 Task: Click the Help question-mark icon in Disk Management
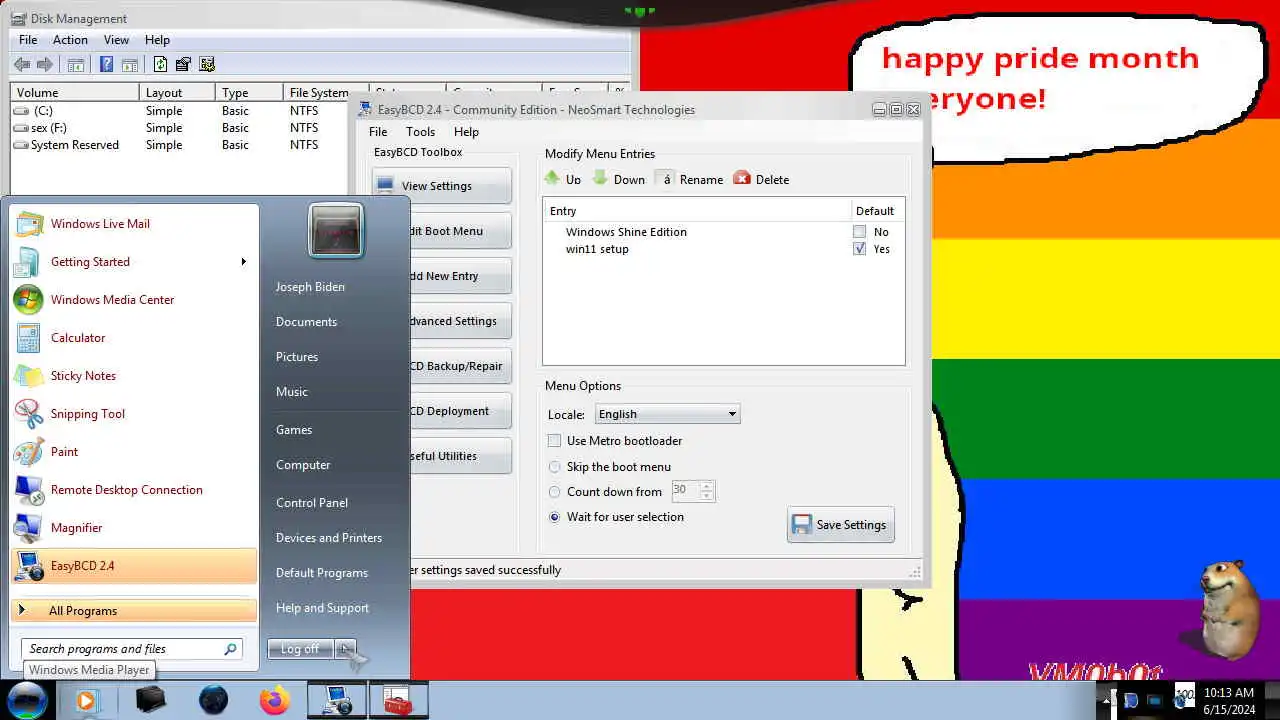tap(106, 65)
